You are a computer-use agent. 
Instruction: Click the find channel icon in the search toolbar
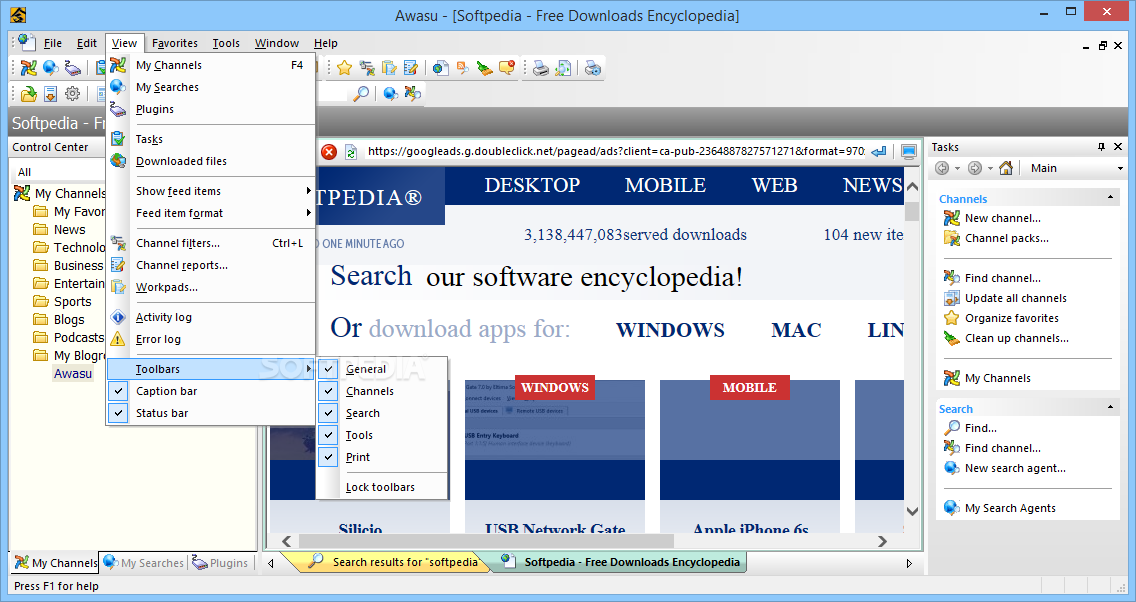tap(413, 93)
